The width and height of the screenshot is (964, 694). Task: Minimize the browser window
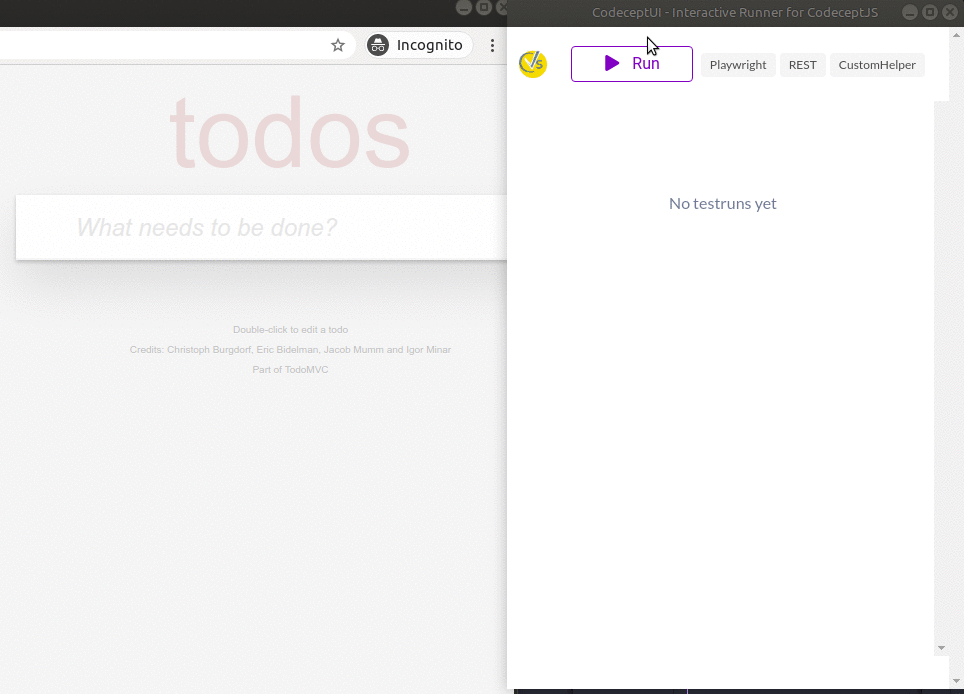[x=464, y=7]
